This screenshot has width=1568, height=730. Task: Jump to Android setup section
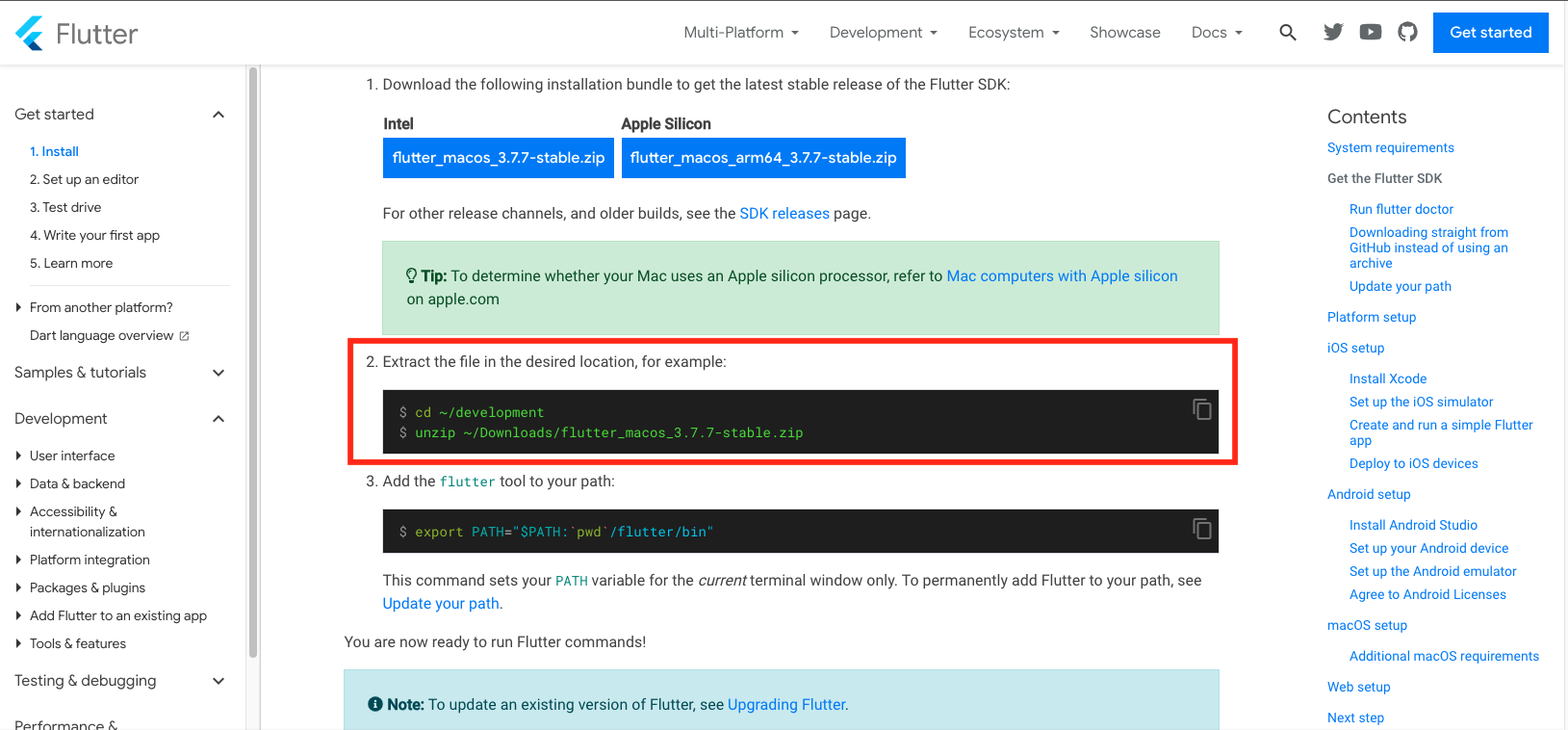click(1369, 494)
